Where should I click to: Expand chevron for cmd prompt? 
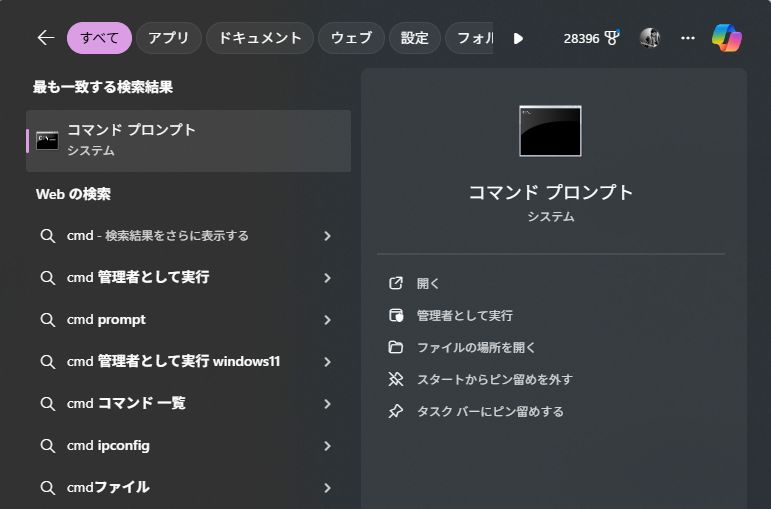coord(327,320)
